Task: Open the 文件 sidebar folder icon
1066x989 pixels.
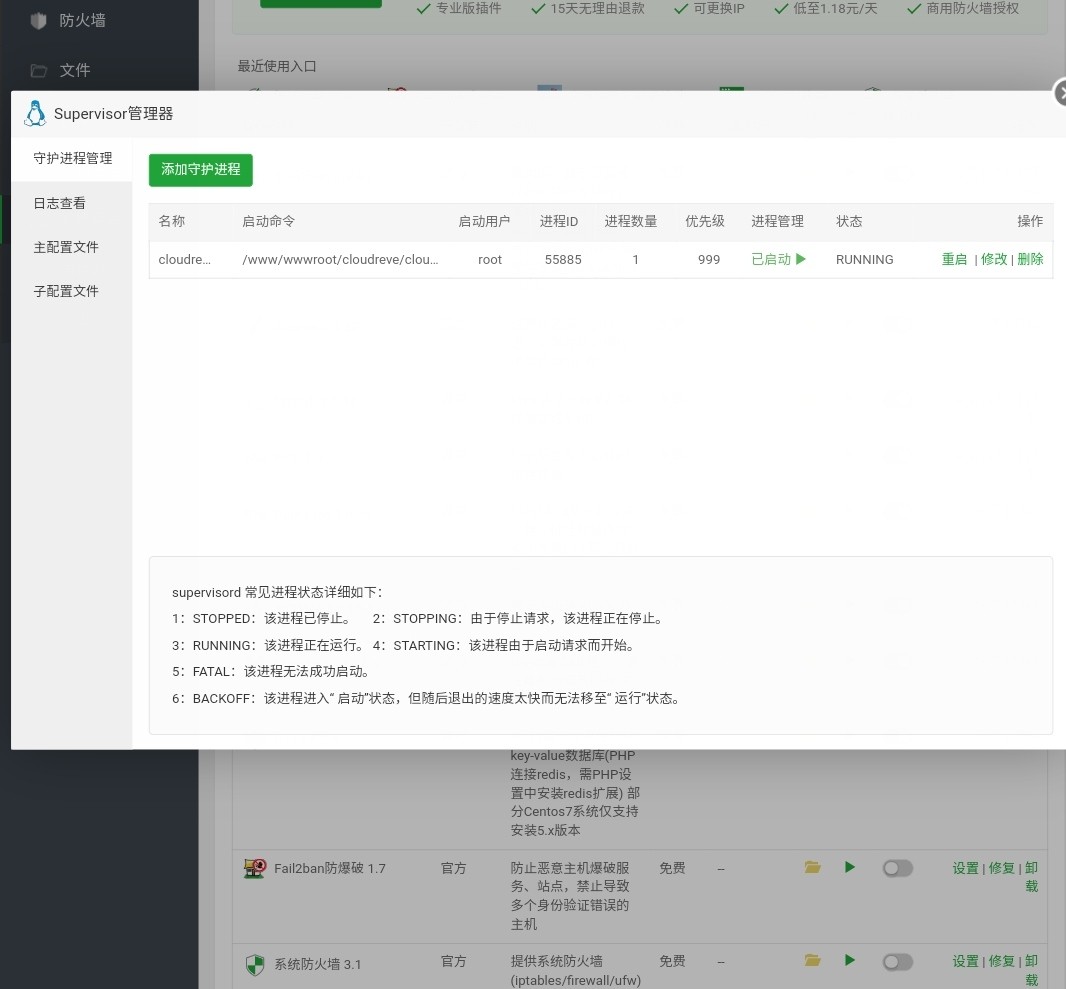Action: [38, 70]
